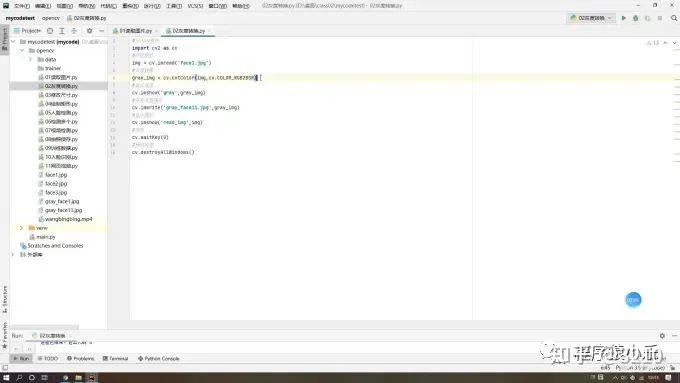This screenshot has height=383, width=680.
Task: Run the current script with green play button
Action: [624, 18]
